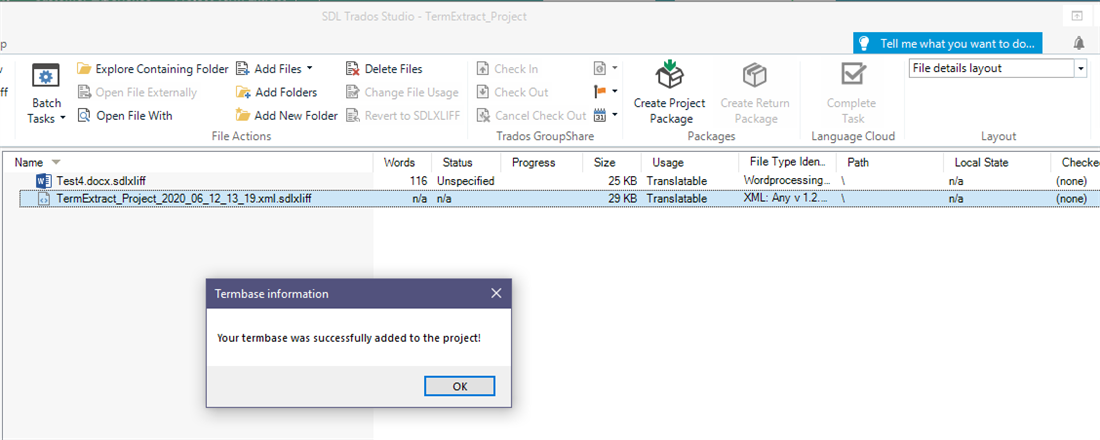Click Explore Containing Folder
The width and height of the screenshot is (1100, 440).
point(153,69)
